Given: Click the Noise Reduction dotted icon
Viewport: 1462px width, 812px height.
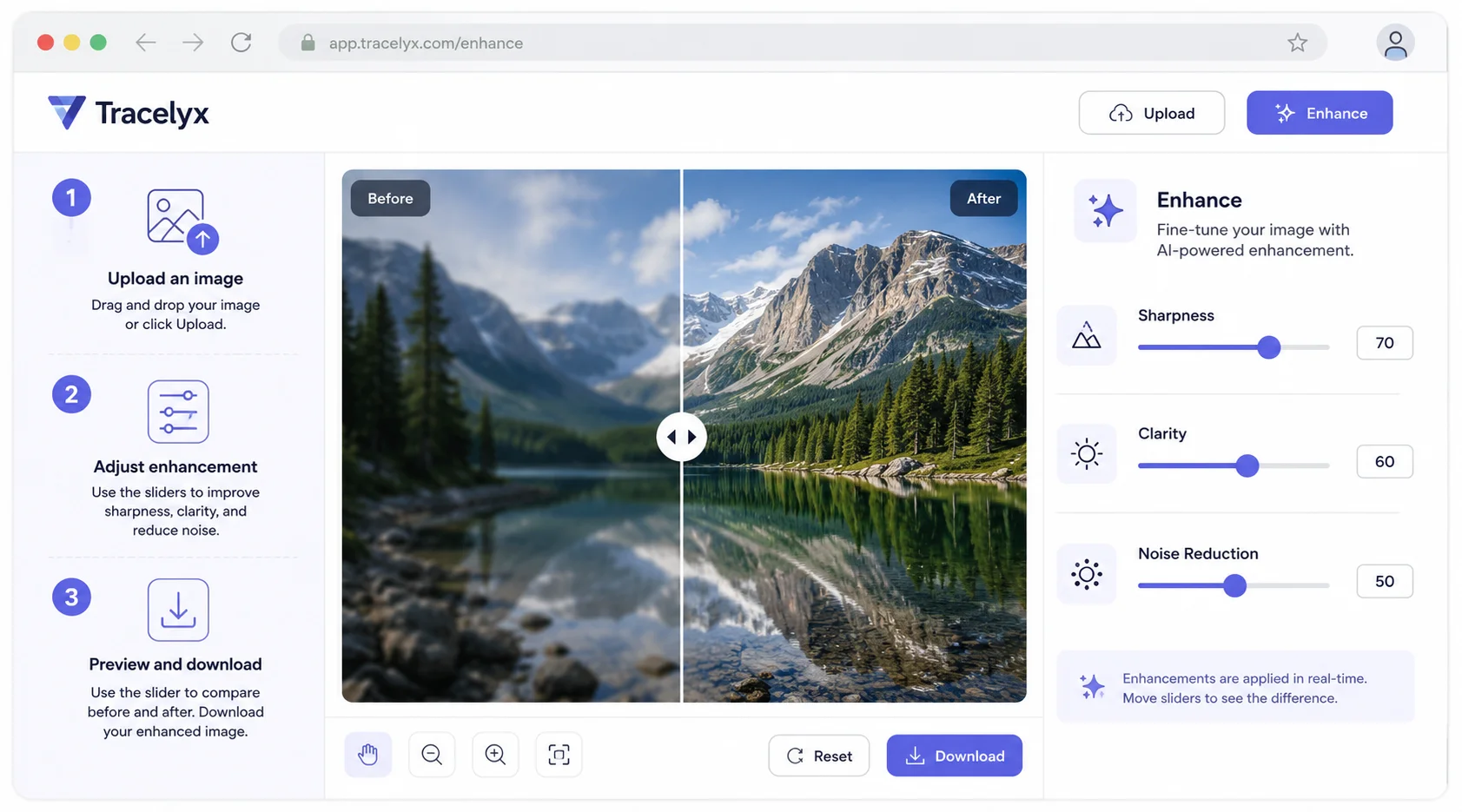Looking at the screenshot, I should (1087, 574).
